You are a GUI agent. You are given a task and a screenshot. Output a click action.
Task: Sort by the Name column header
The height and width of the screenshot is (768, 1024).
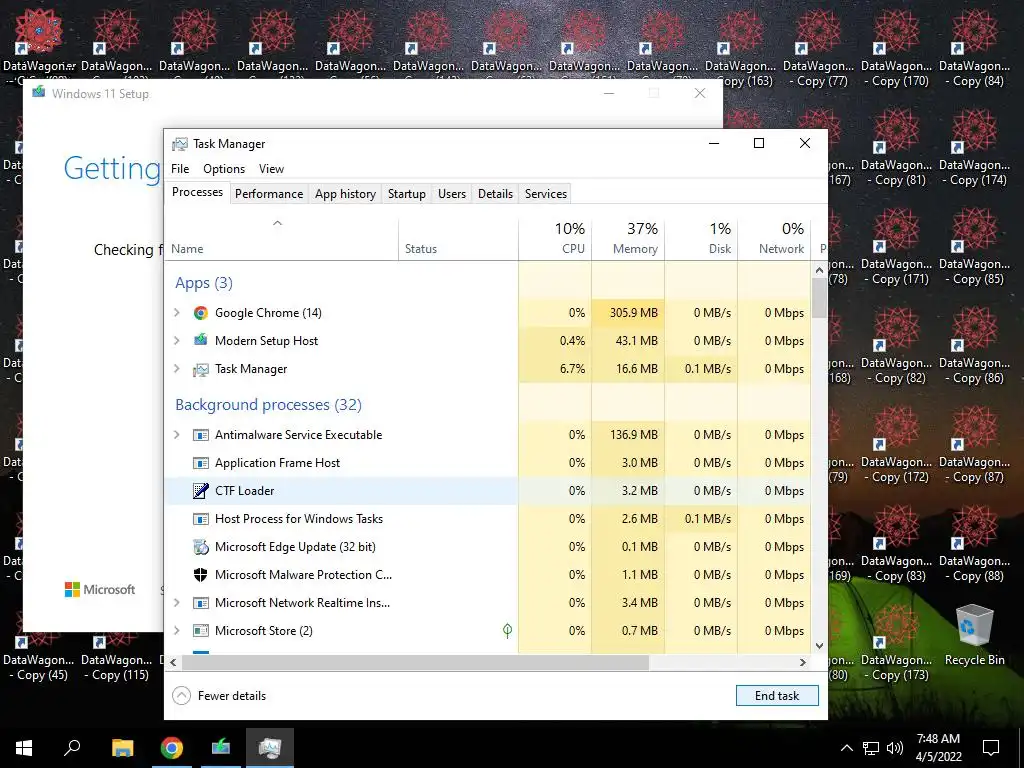pos(281,238)
